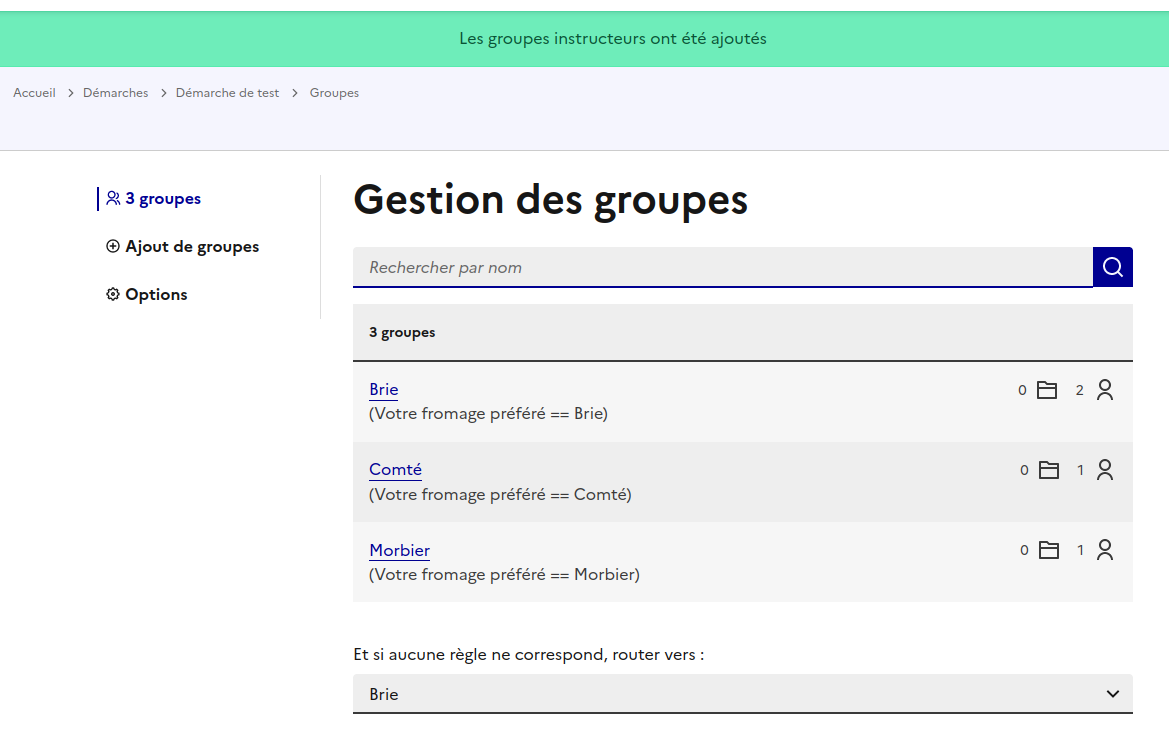Go to Options in side menu
The image size is (1169, 744).
(x=156, y=294)
